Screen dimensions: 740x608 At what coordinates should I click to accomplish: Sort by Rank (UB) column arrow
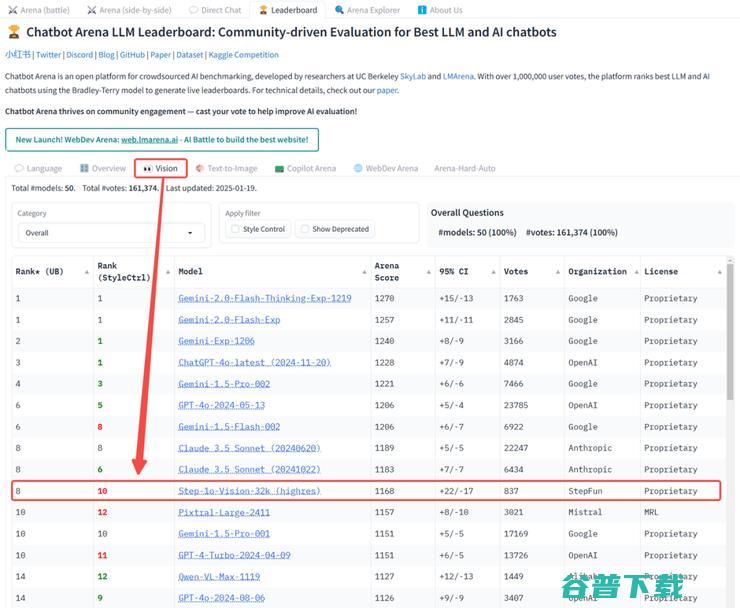(x=87, y=272)
